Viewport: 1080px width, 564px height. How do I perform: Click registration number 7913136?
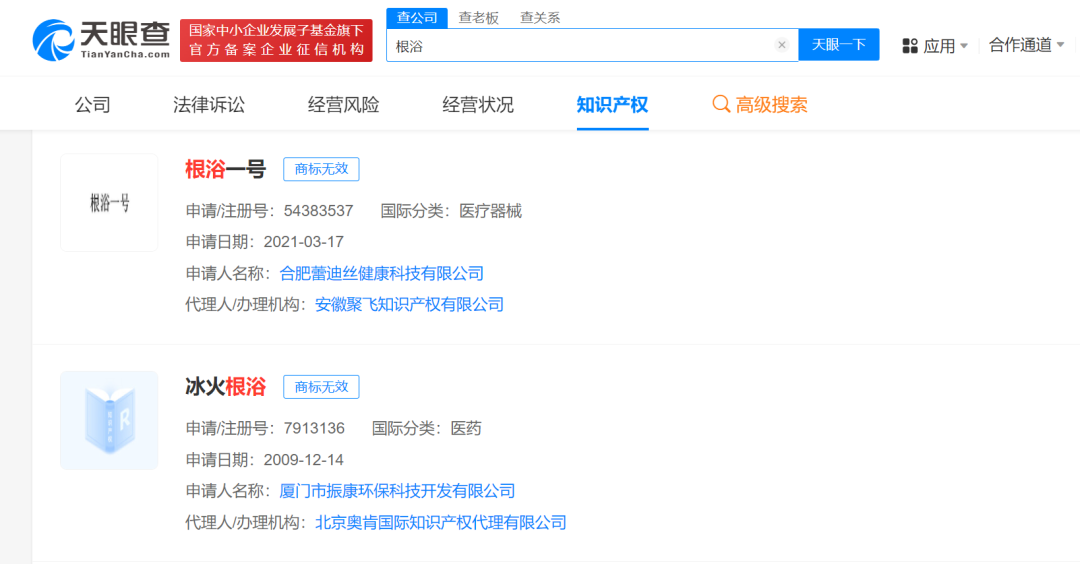click(x=314, y=428)
